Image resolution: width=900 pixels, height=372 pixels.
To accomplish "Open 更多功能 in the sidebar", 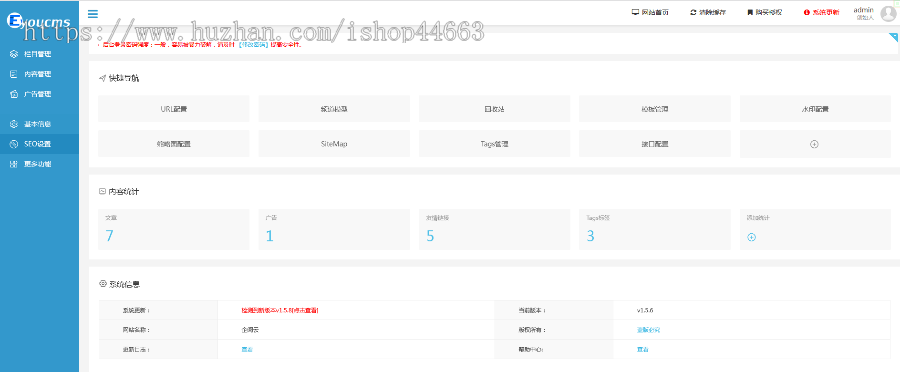I will coord(38,164).
